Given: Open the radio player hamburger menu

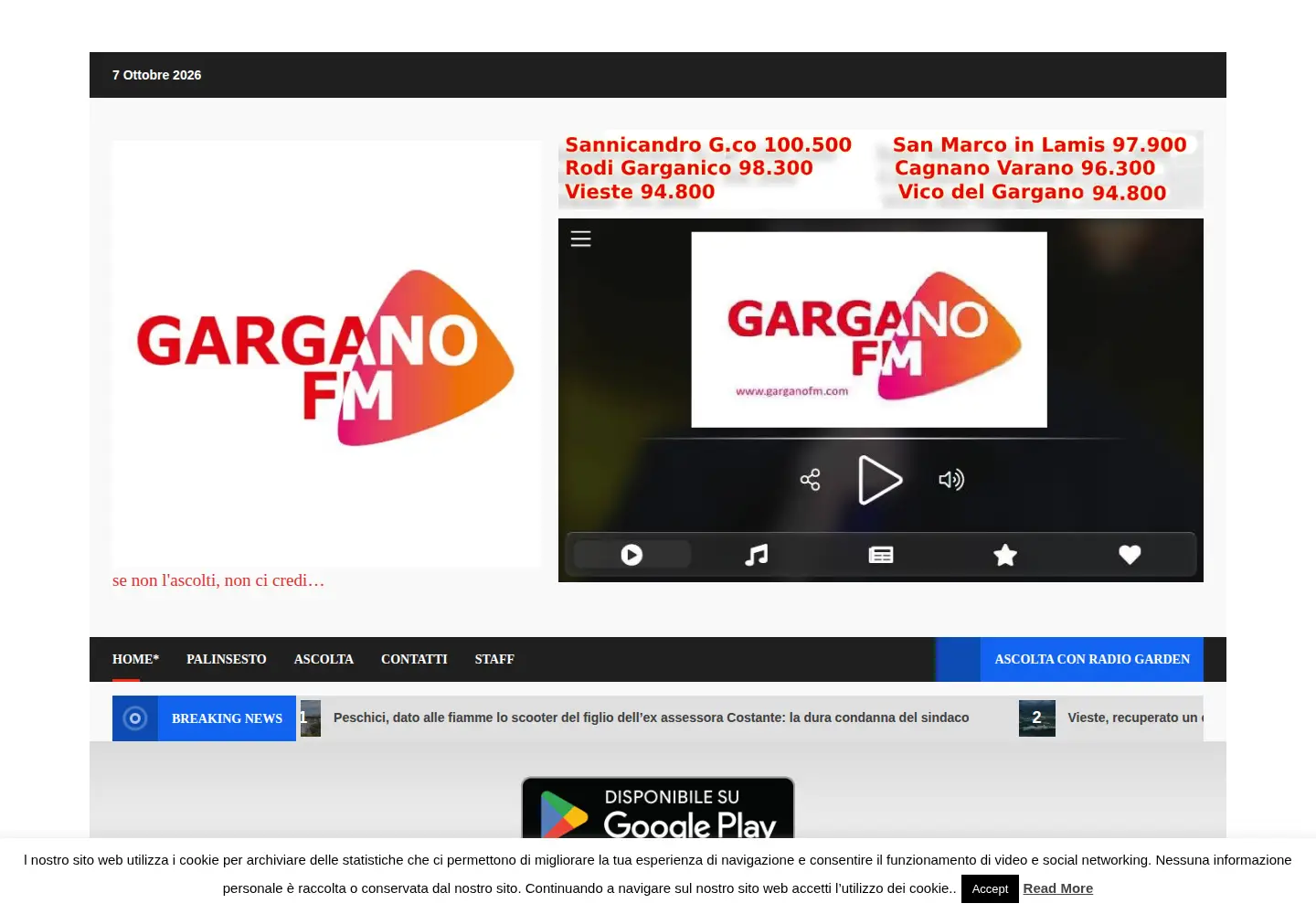Looking at the screenshot, I should point(580,239).
